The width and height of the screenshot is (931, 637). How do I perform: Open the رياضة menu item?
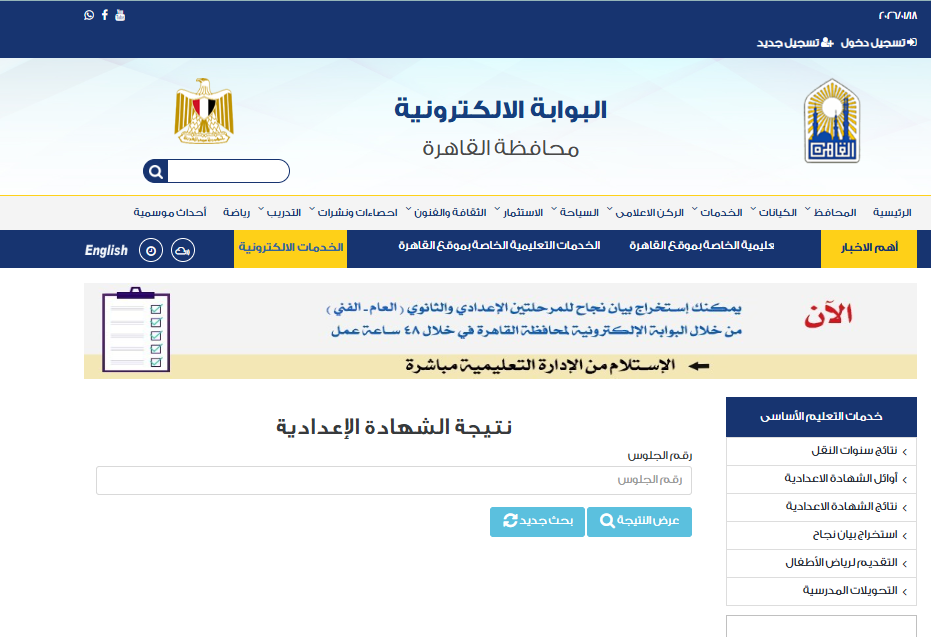pyautogui.click(x=236, y=213)
